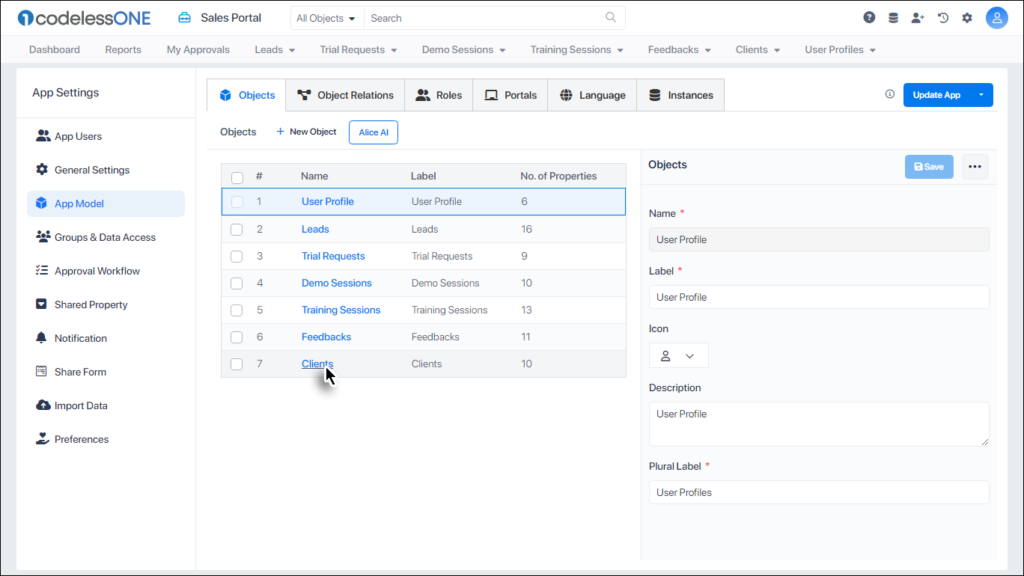
Task: Click the Alice AI button
Action: 373,132
